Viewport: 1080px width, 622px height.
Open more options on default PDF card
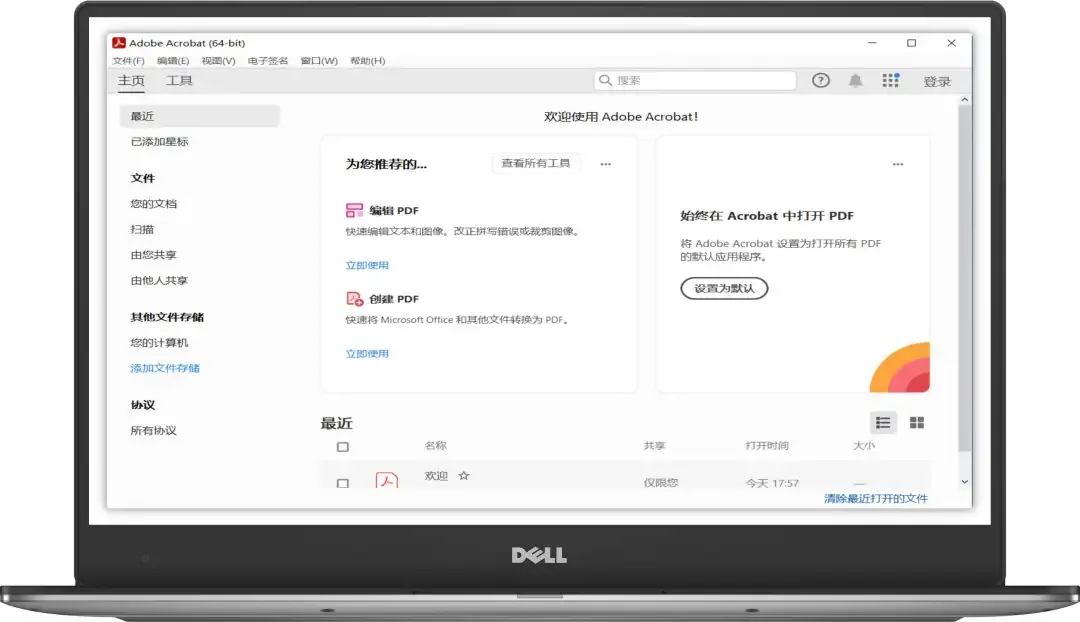click(897, 164)
